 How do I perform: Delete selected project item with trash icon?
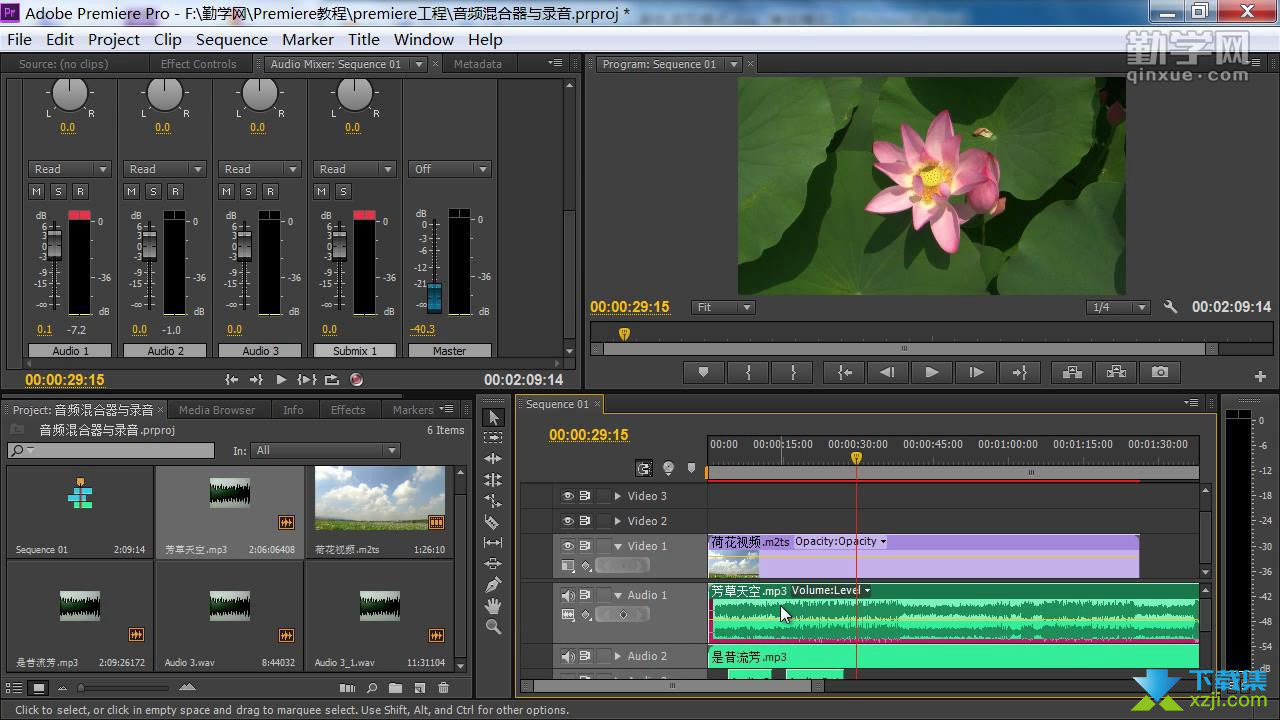tap(444, 688)
